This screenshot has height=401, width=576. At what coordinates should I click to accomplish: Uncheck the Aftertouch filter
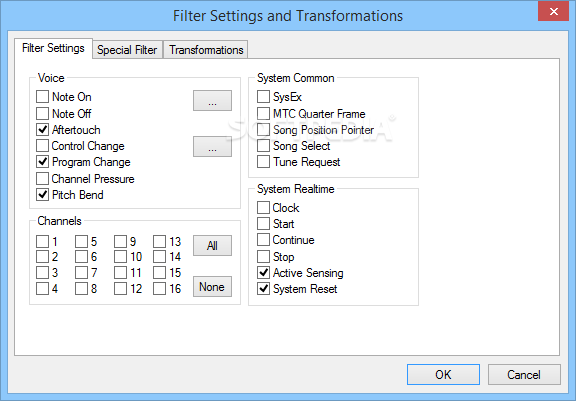point(42,130)
